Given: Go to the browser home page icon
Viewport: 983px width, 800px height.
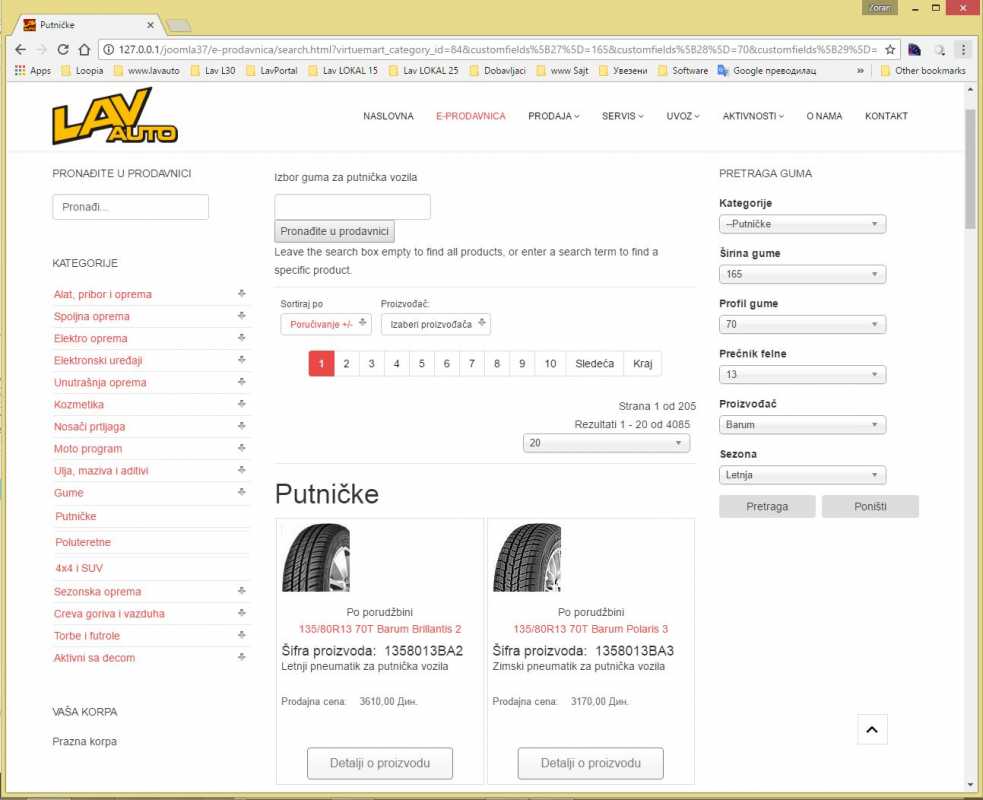Looking at the screenshot, I should pos(85,50).
